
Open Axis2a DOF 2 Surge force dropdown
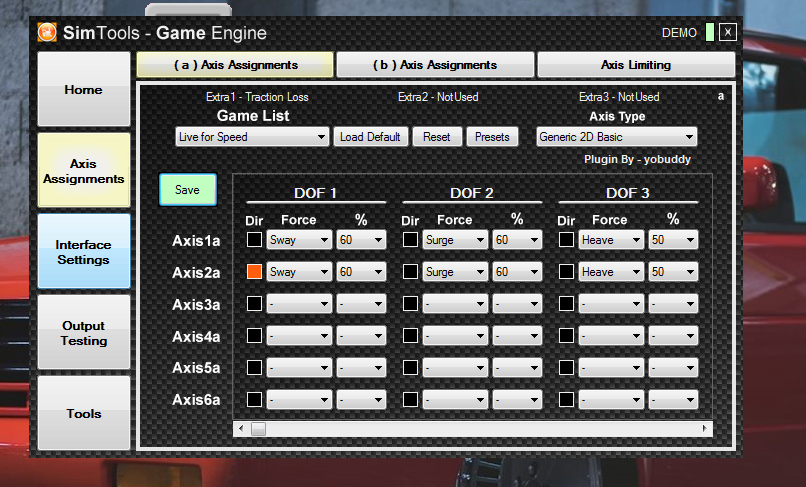pos(455,272)
